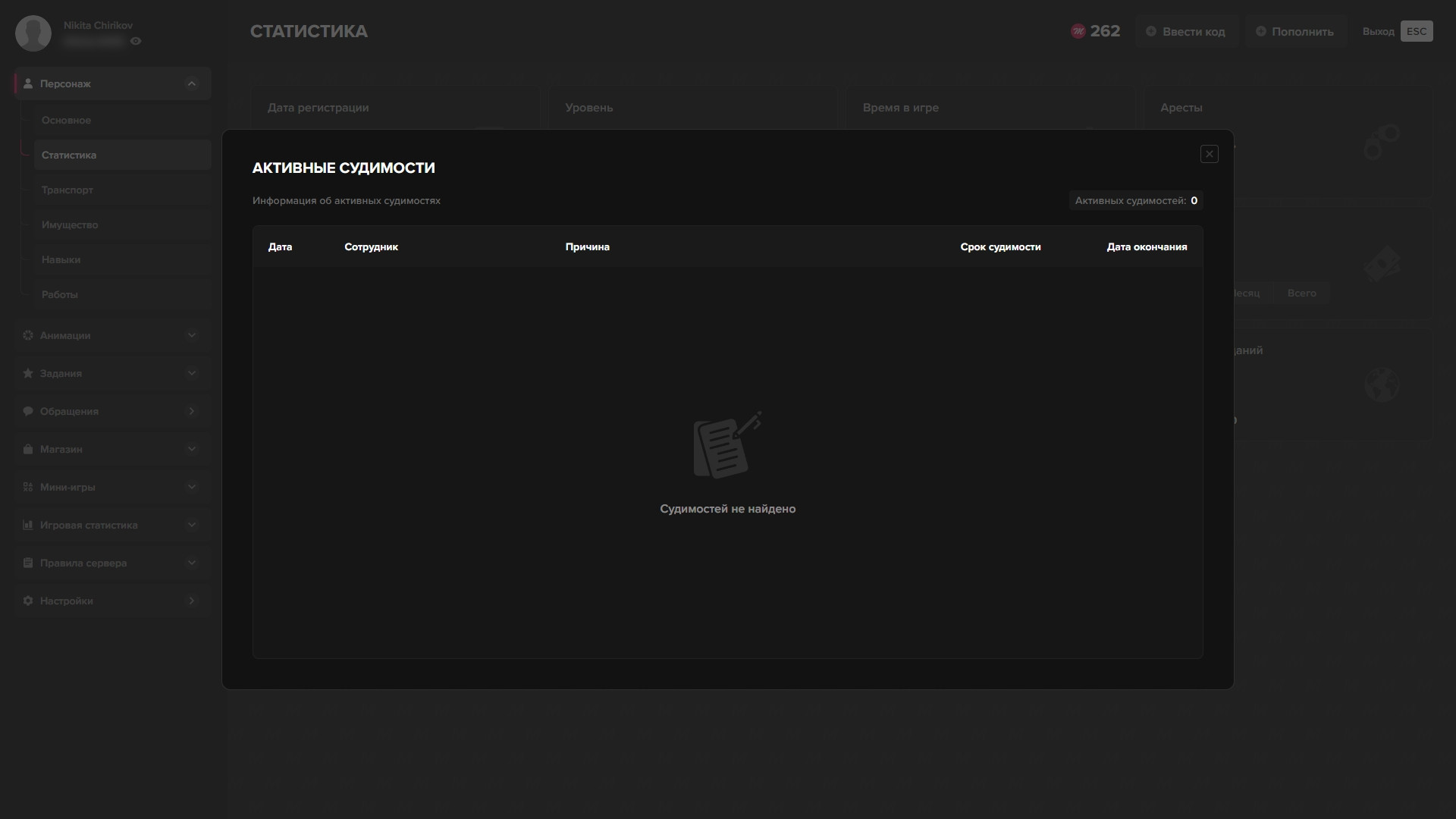Click the user avatar picture
Screen dimensions: 1456x819
pyautogui.click(x=33, y=33)
